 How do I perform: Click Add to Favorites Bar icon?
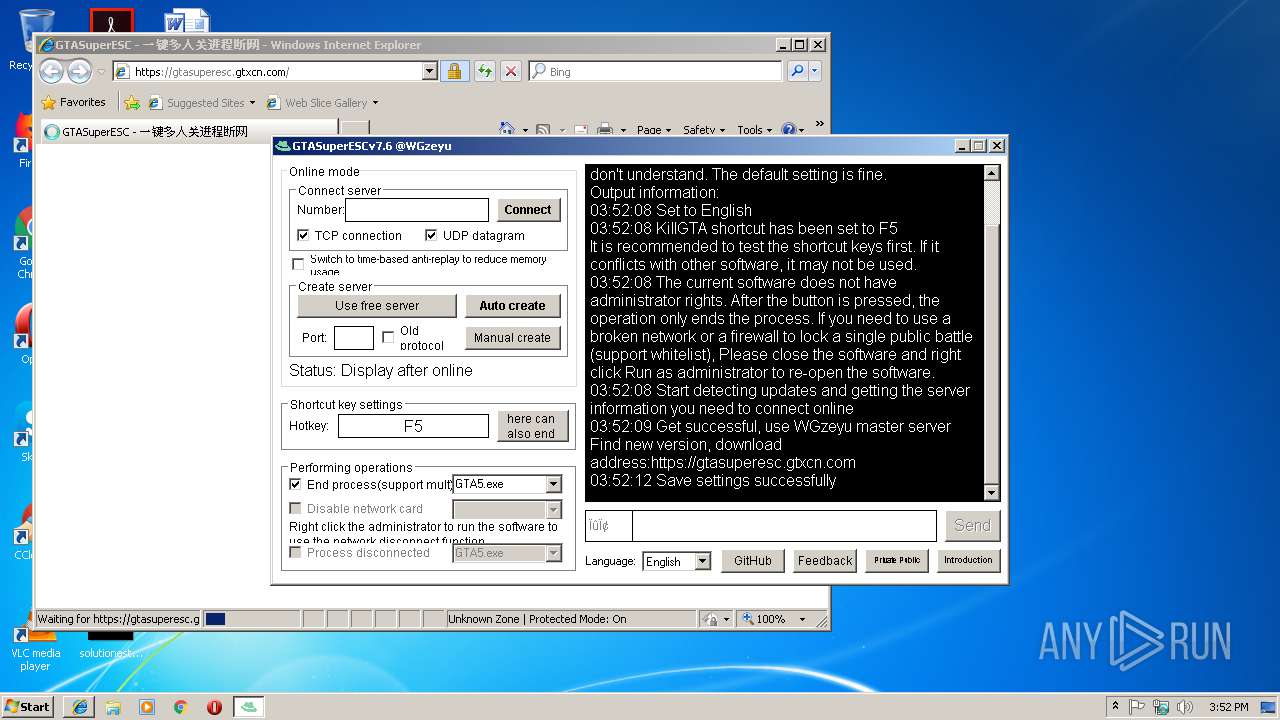tap(131, 102)
